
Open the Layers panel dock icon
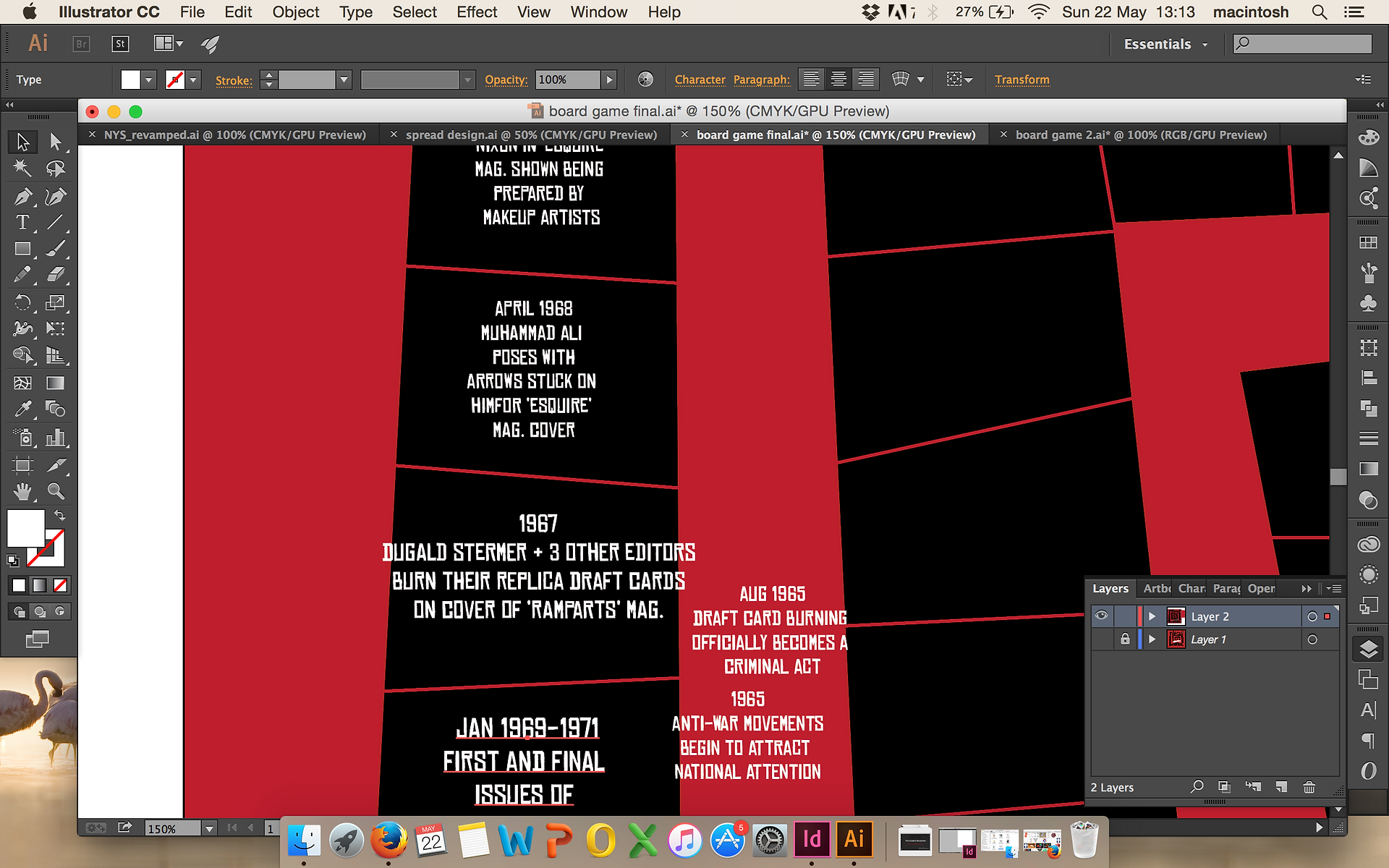[1368, 649]
